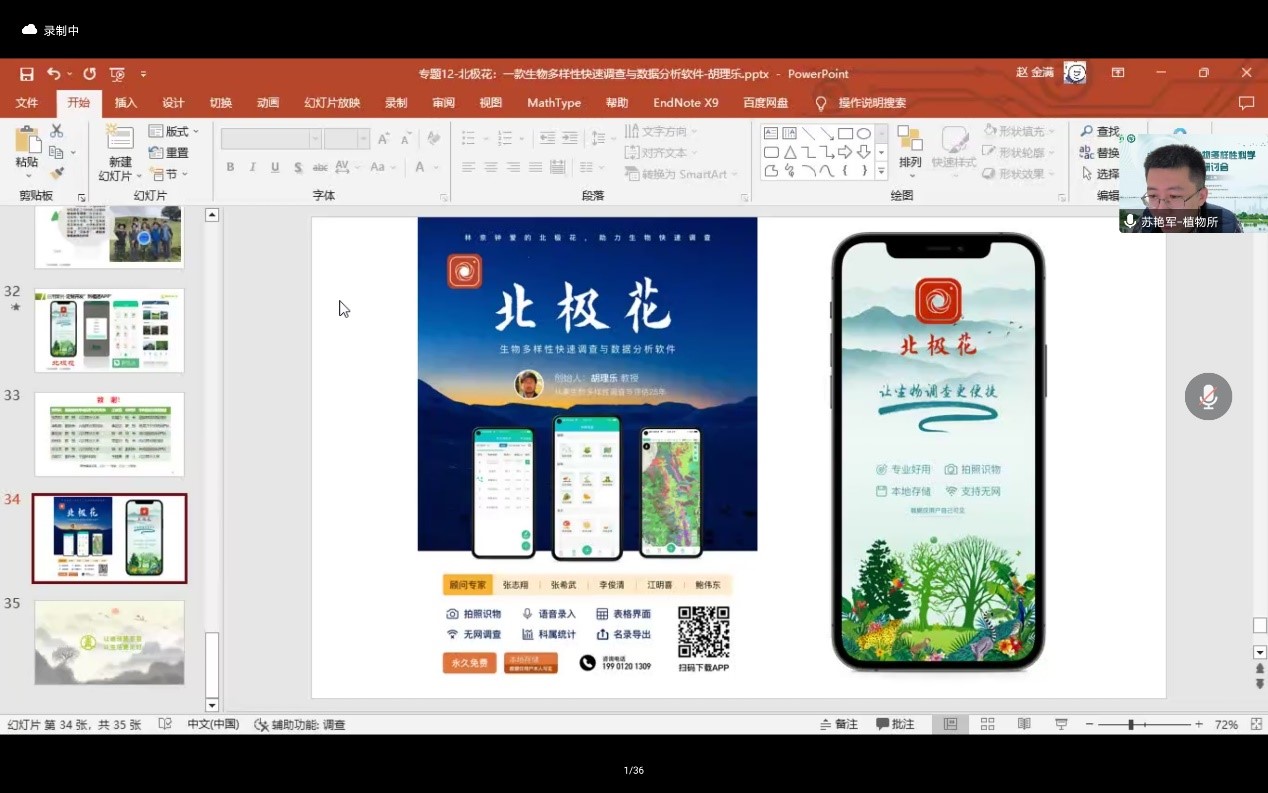1268x793 pixels.
Task: Toggle bold formatting
Action: click(x=230, y=167)
